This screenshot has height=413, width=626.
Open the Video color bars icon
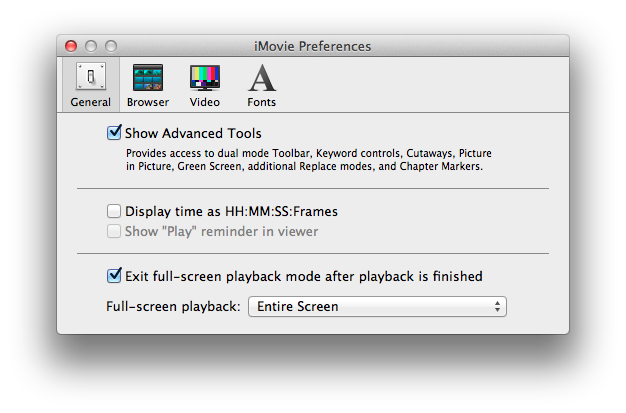(205, 77)
